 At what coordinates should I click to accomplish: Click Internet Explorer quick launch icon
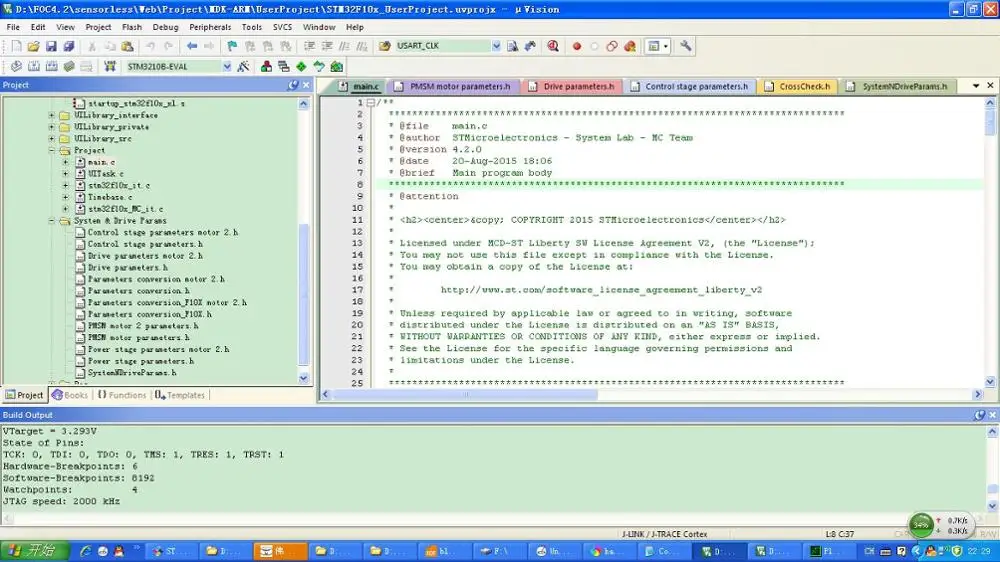(x=85, y=551)
